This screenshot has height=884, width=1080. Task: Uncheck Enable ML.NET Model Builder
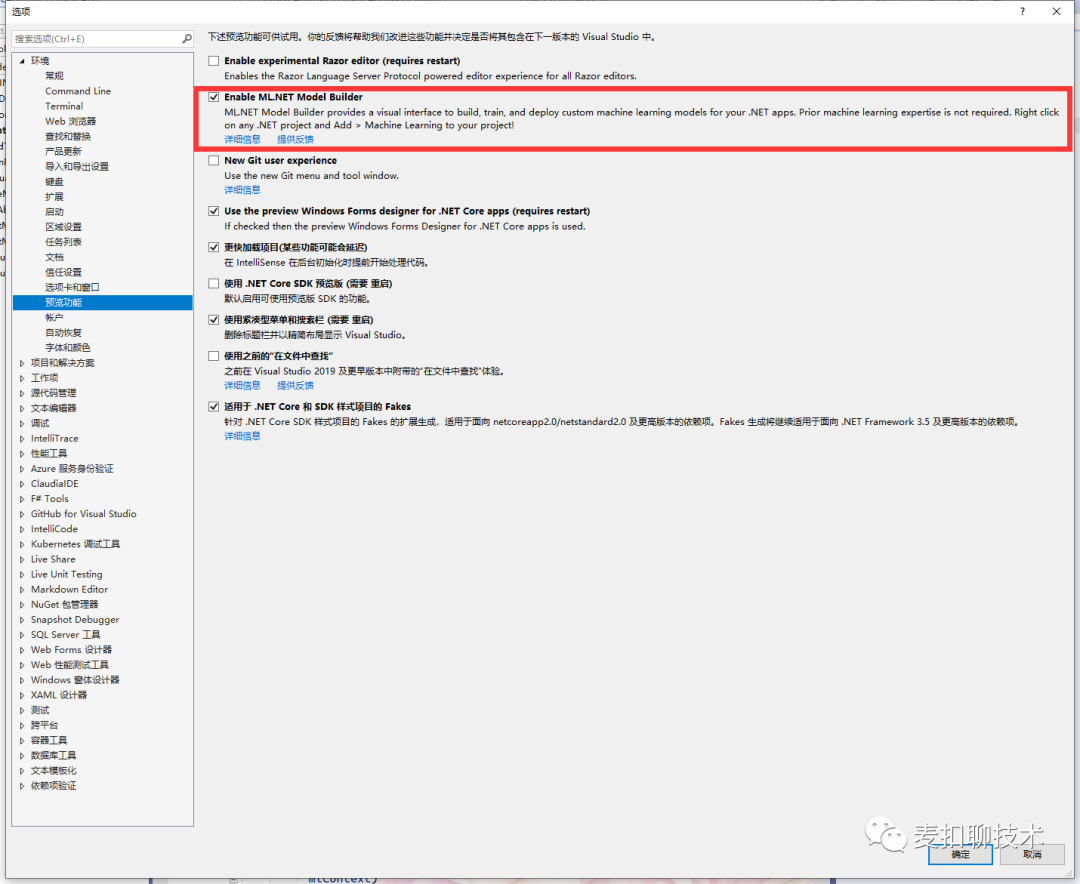[214, 97]
